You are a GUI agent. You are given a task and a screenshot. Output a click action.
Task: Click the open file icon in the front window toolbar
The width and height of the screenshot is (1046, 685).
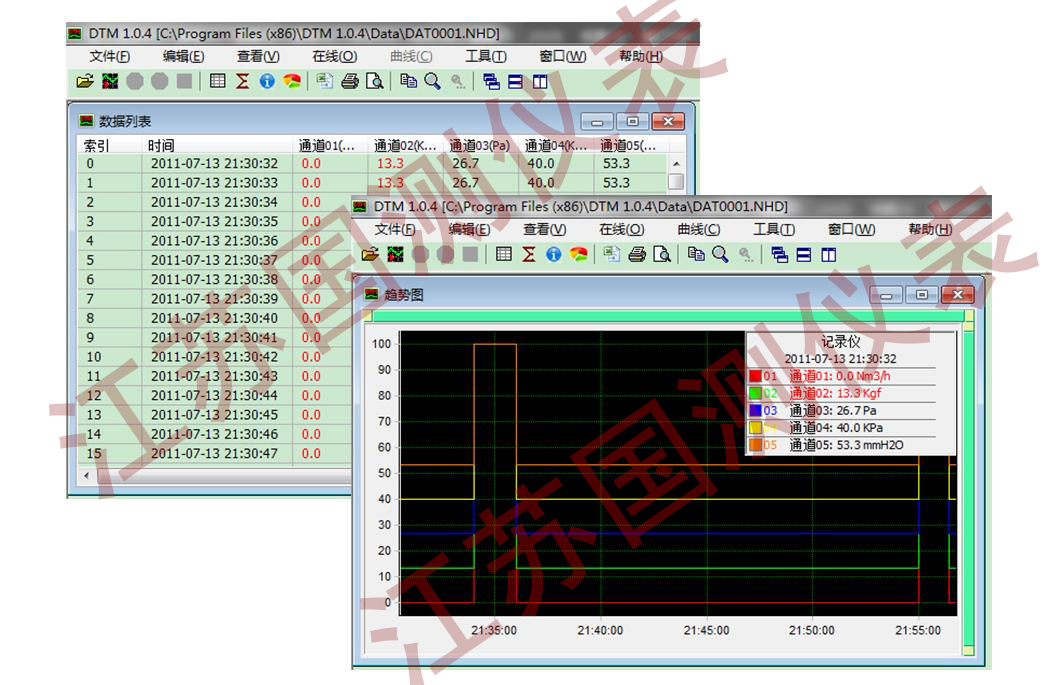tap(370, 254)
